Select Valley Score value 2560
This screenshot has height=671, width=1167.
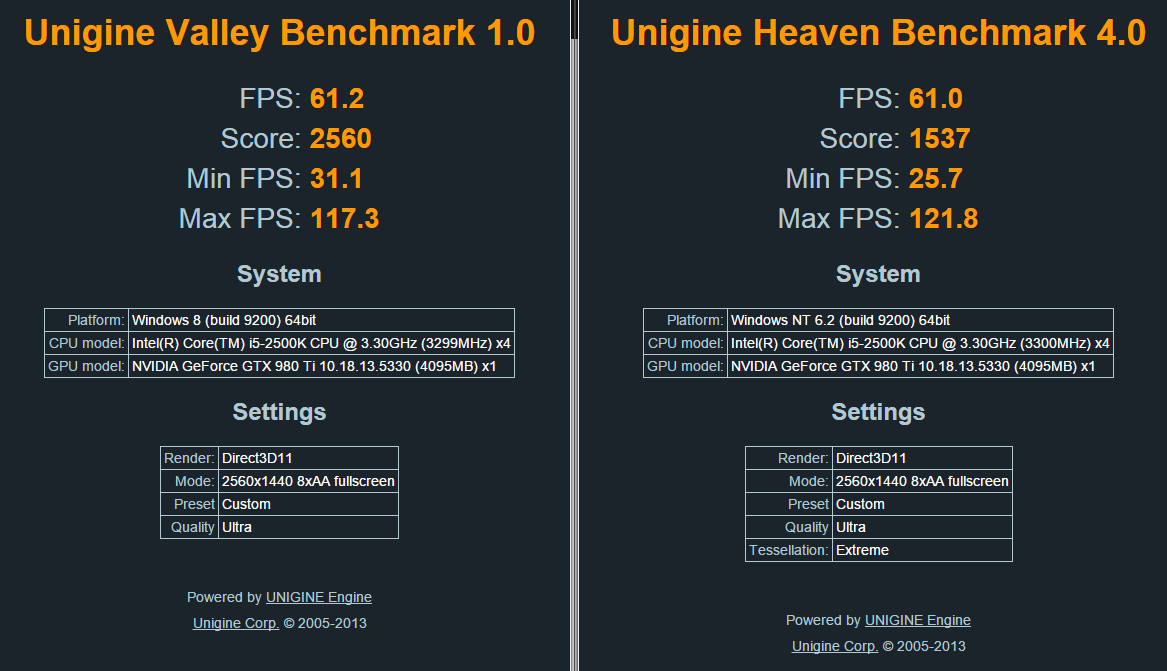341,139
